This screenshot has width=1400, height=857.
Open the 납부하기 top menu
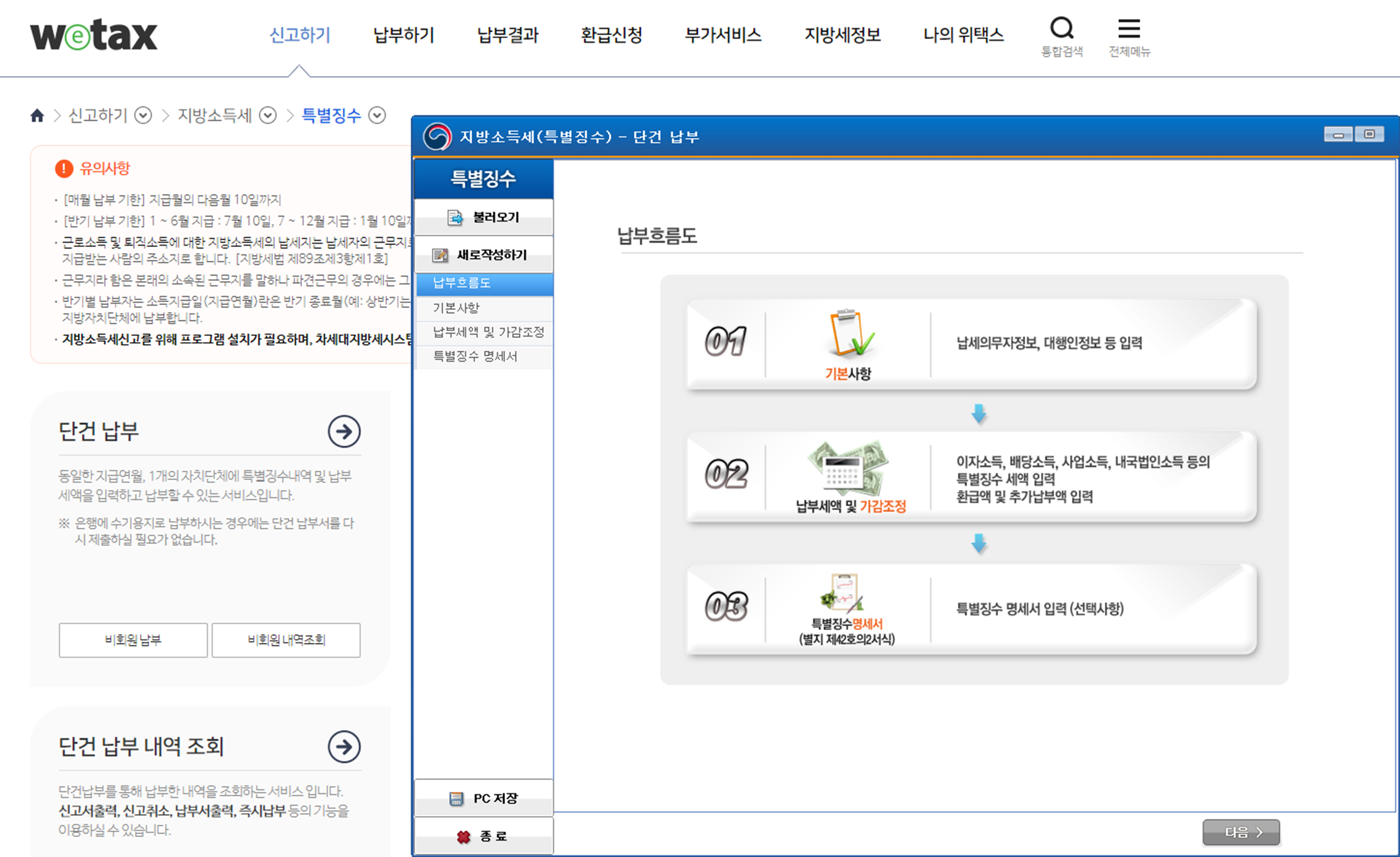(404, 35)
